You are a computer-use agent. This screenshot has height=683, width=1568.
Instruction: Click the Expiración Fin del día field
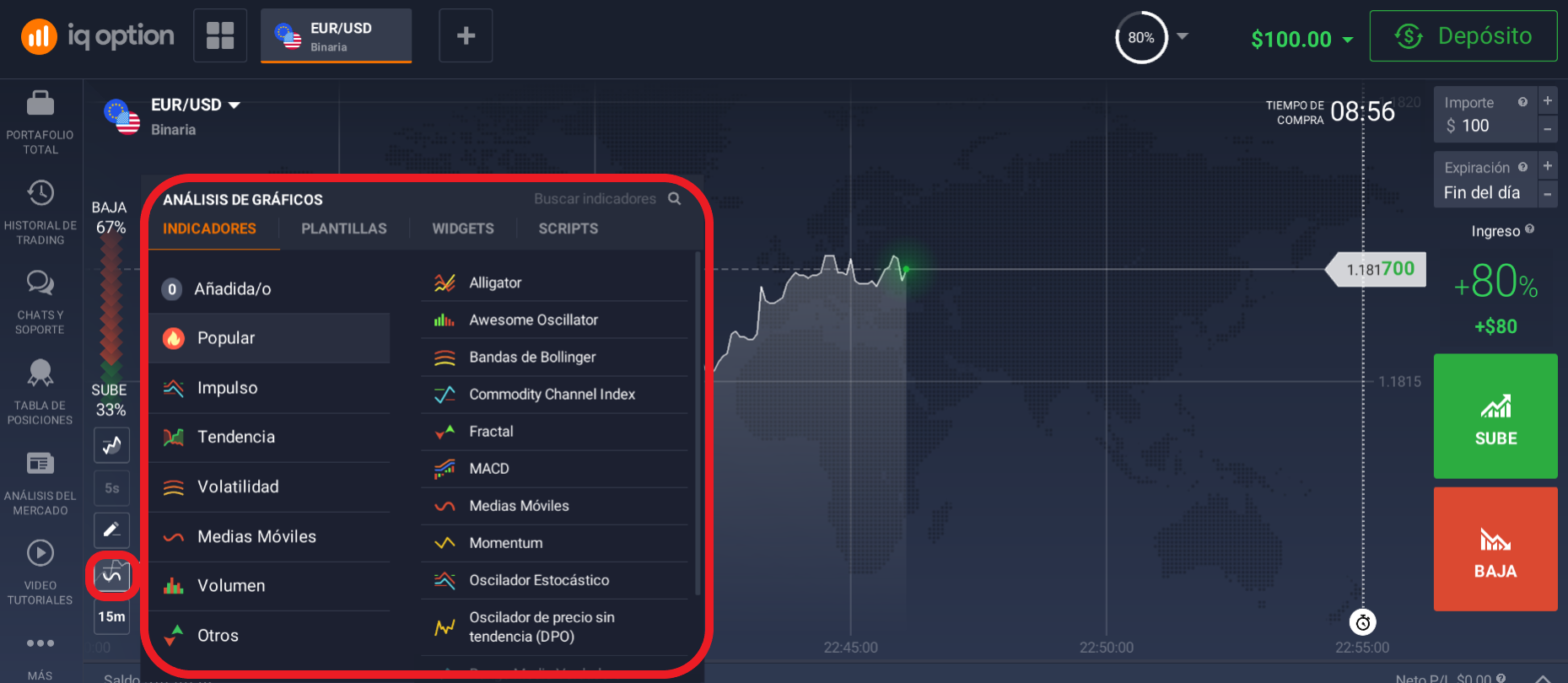(1485, 180)
